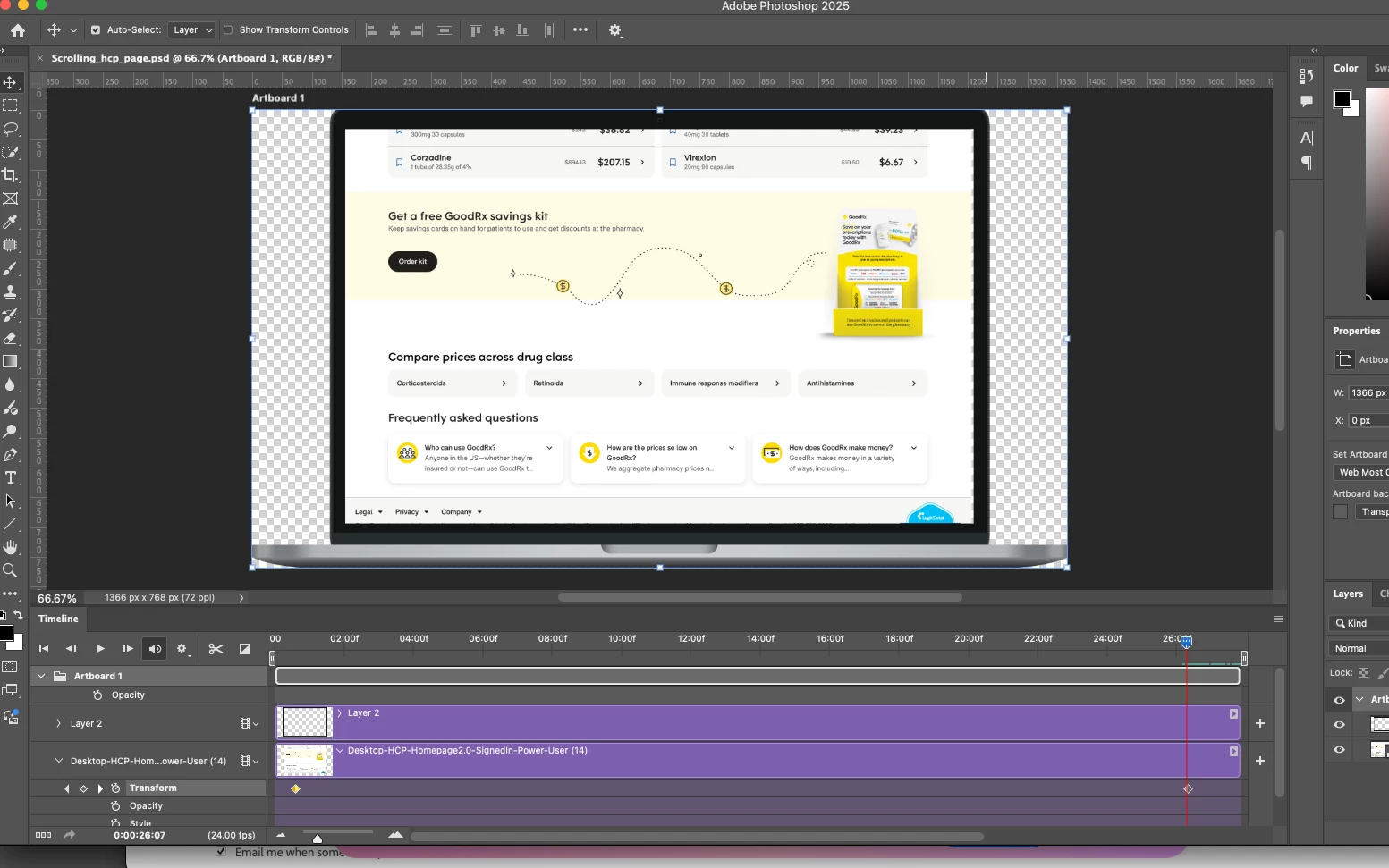Expand the Layer 2 timeline track

tap(58, 724)
